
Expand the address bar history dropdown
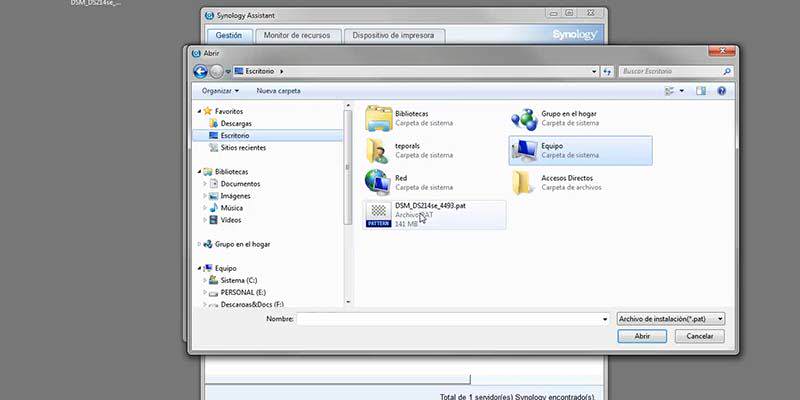[x=594, y=71]
